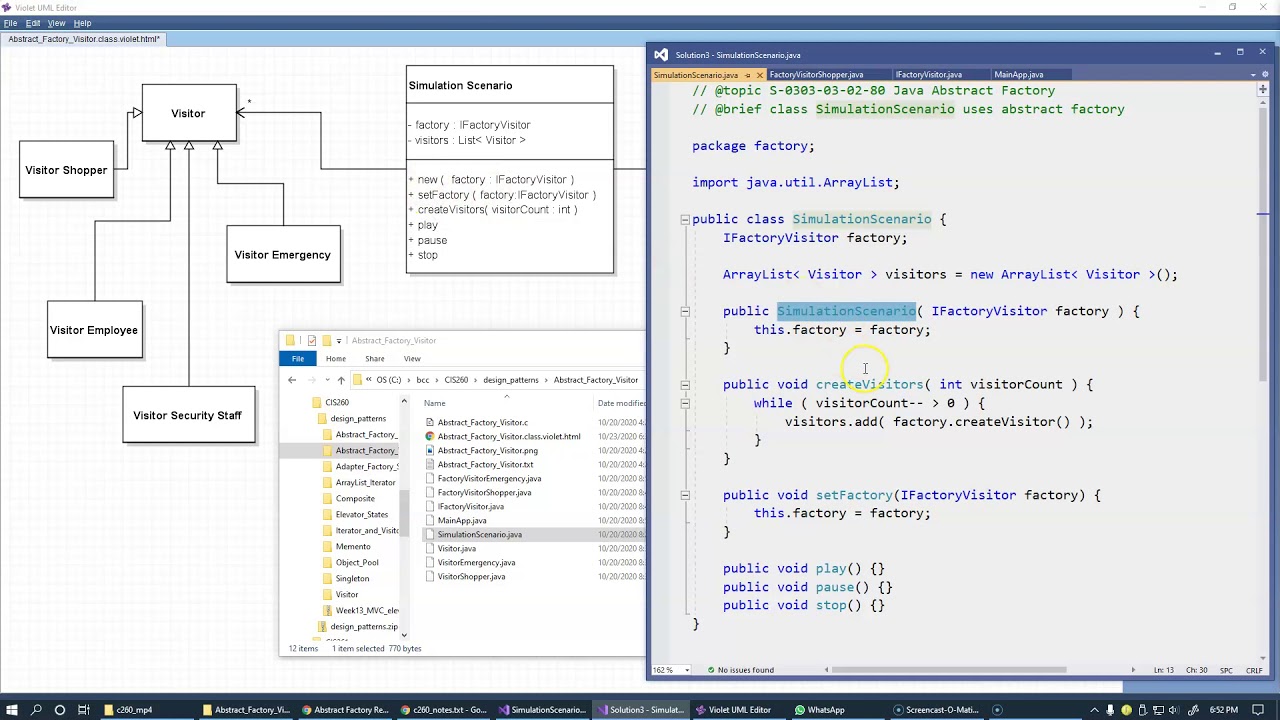1280x720 pixels.
Task: Click the editor horizontal scrollbar thumb
Action: point(948,670)
